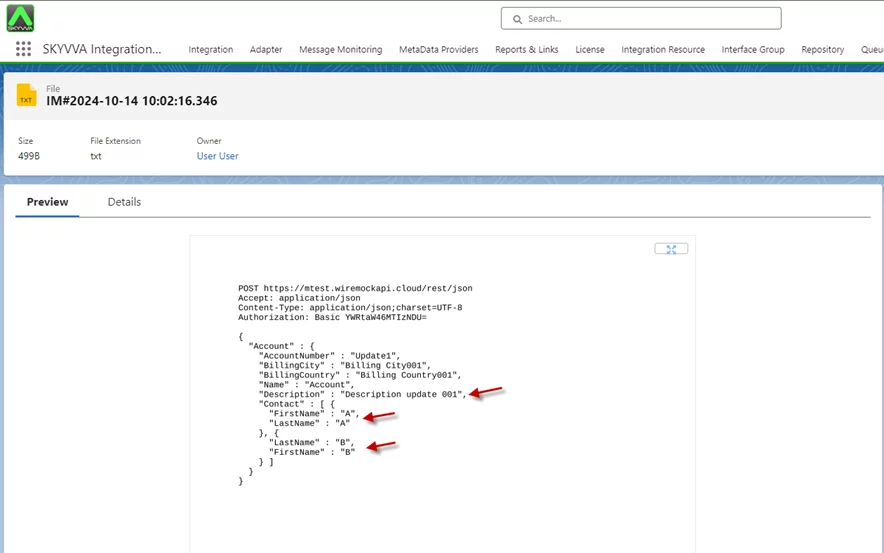Select the Reports & Links tab
Screen dimensions: 884x553
click(x=526, y=50)
